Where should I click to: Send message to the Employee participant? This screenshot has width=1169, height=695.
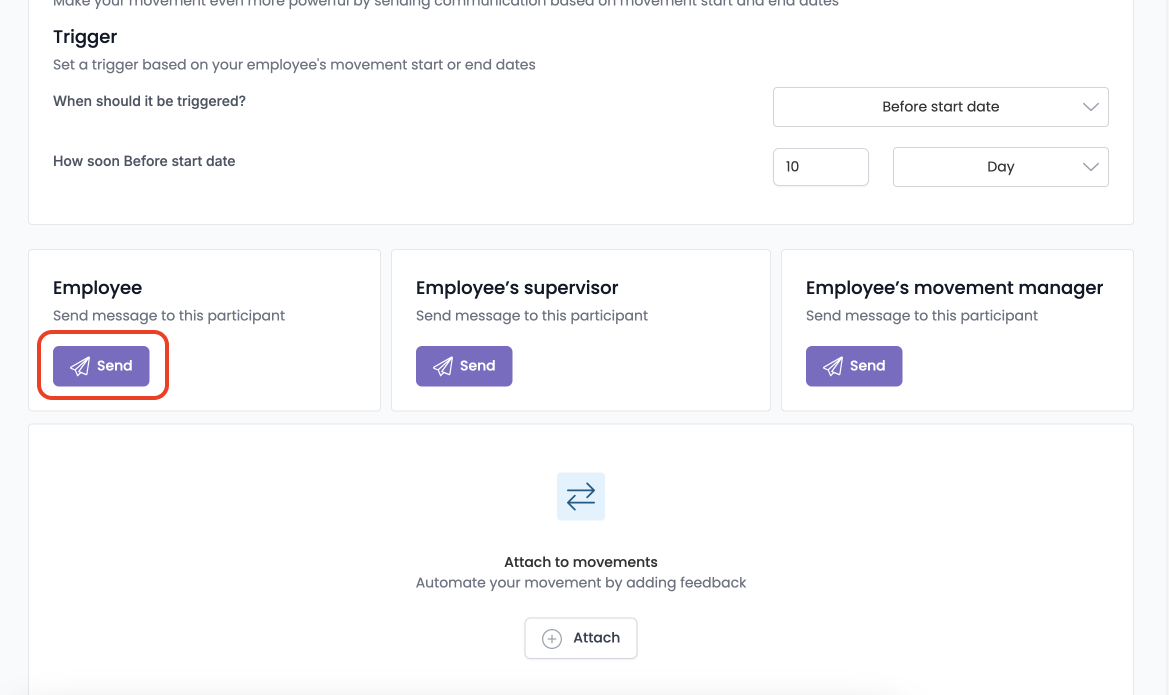coord(101,366)
